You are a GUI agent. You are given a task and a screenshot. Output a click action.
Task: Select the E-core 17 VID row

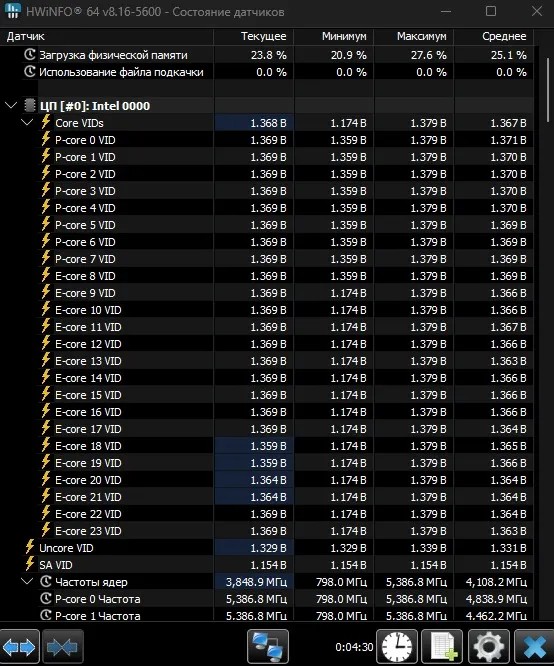(267, 429)
